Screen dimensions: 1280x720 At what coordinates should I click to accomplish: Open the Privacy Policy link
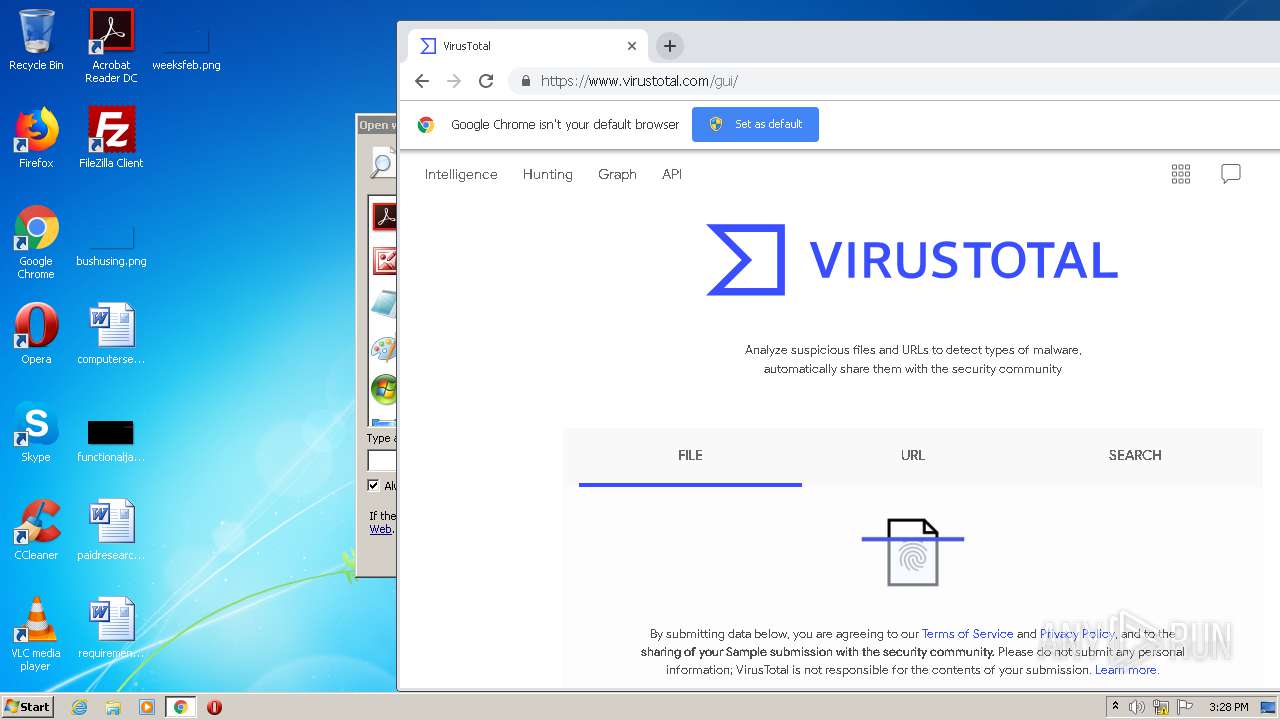[x=1077, y=634]
